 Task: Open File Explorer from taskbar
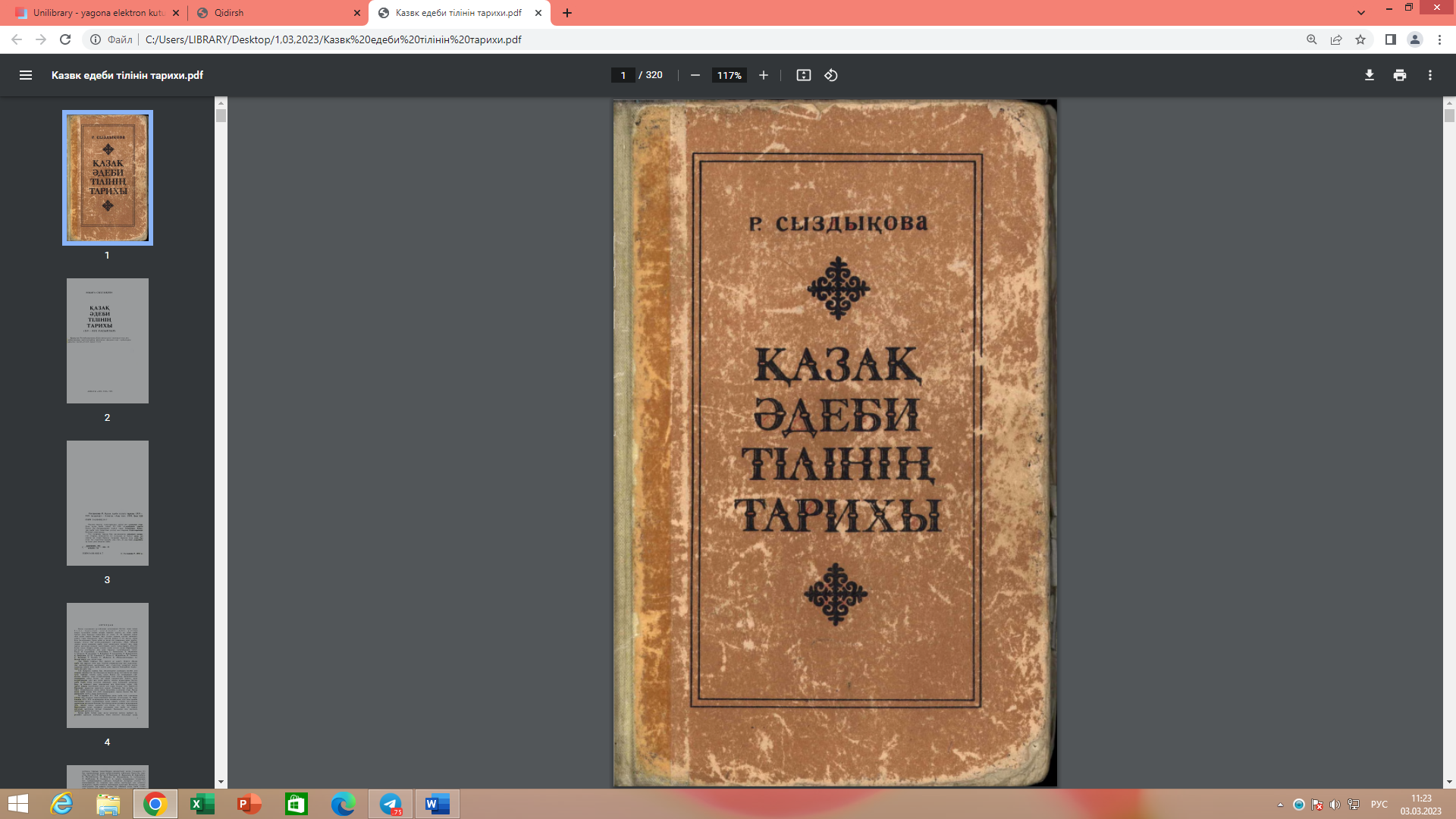tap(108, 804)
